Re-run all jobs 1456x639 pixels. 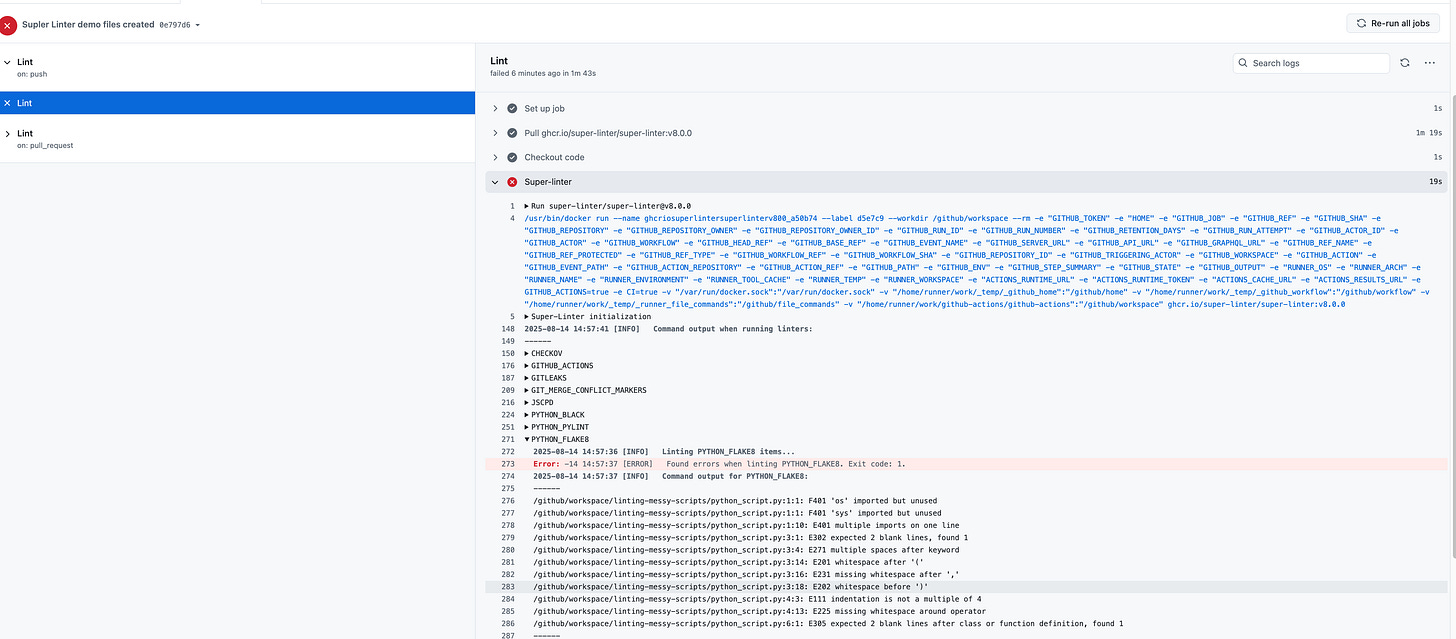[1393, 22]
